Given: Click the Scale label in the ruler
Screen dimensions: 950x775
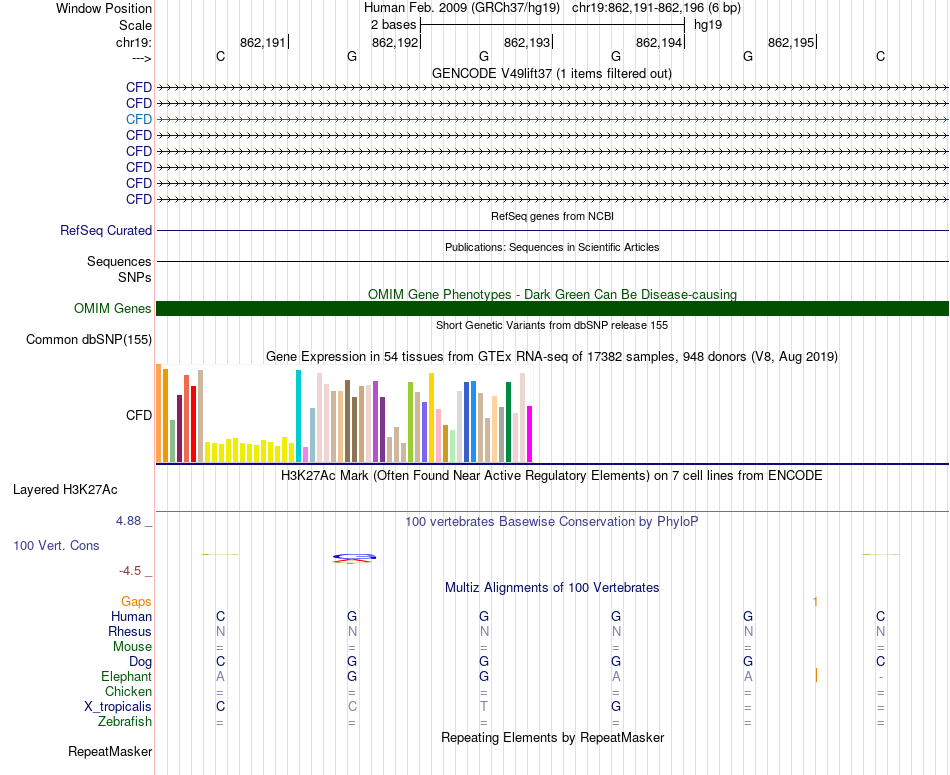Looking at the screenshot, I should [136, 25].
